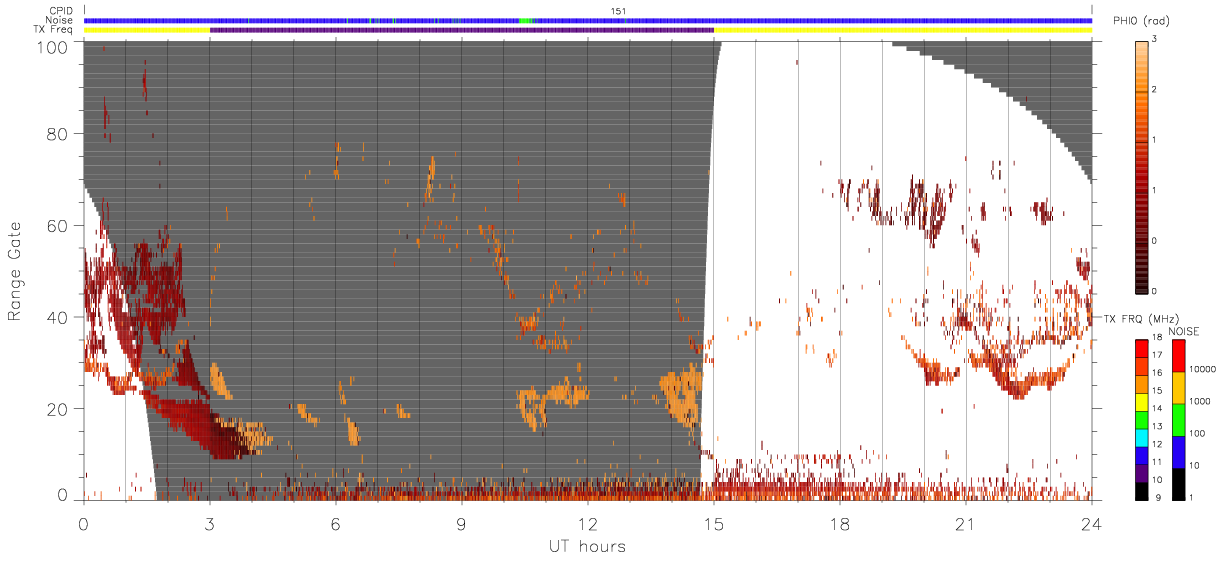Click the orange-red 16–17 MHz TX FRQ swatch

(1142, 366)
